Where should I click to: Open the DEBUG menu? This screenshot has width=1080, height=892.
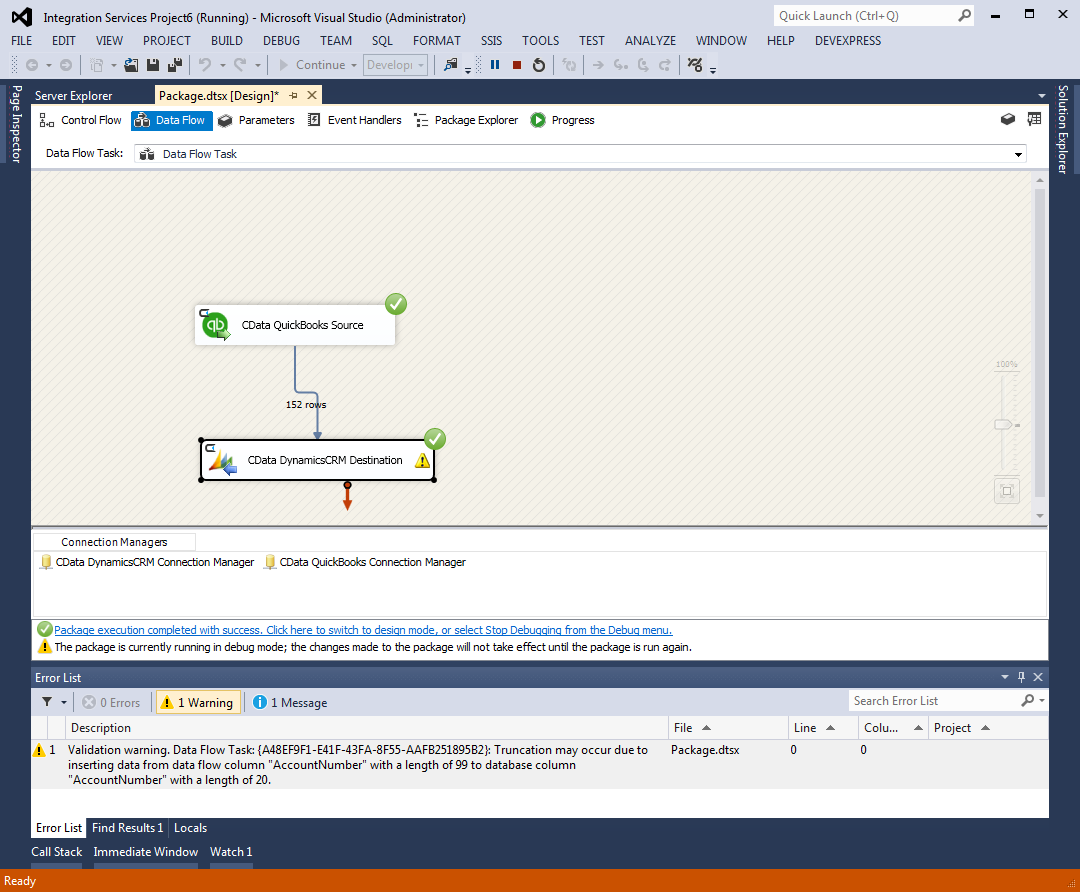(281, 40)
